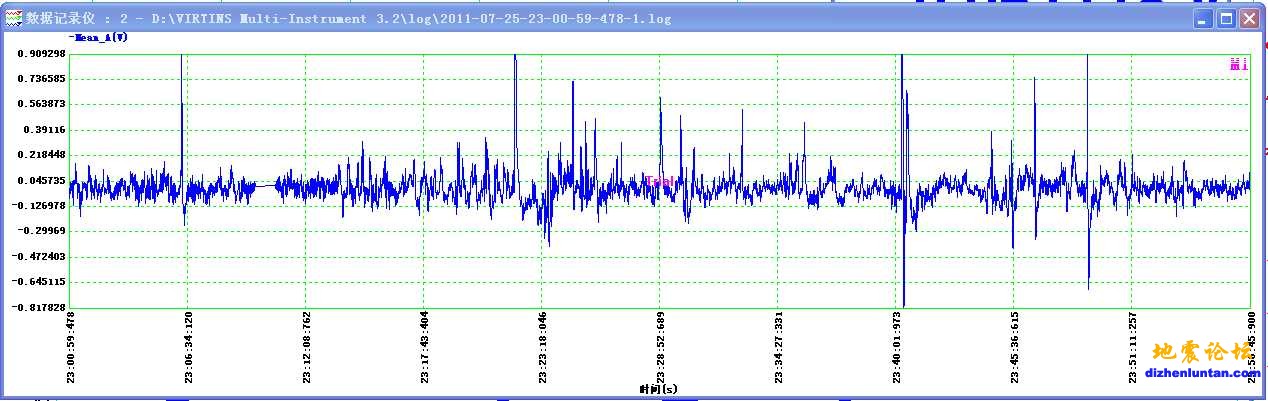Click the 23:34:27:331 time label
The width and height of the screenshot is (1268, 401).
pos(778,347)
